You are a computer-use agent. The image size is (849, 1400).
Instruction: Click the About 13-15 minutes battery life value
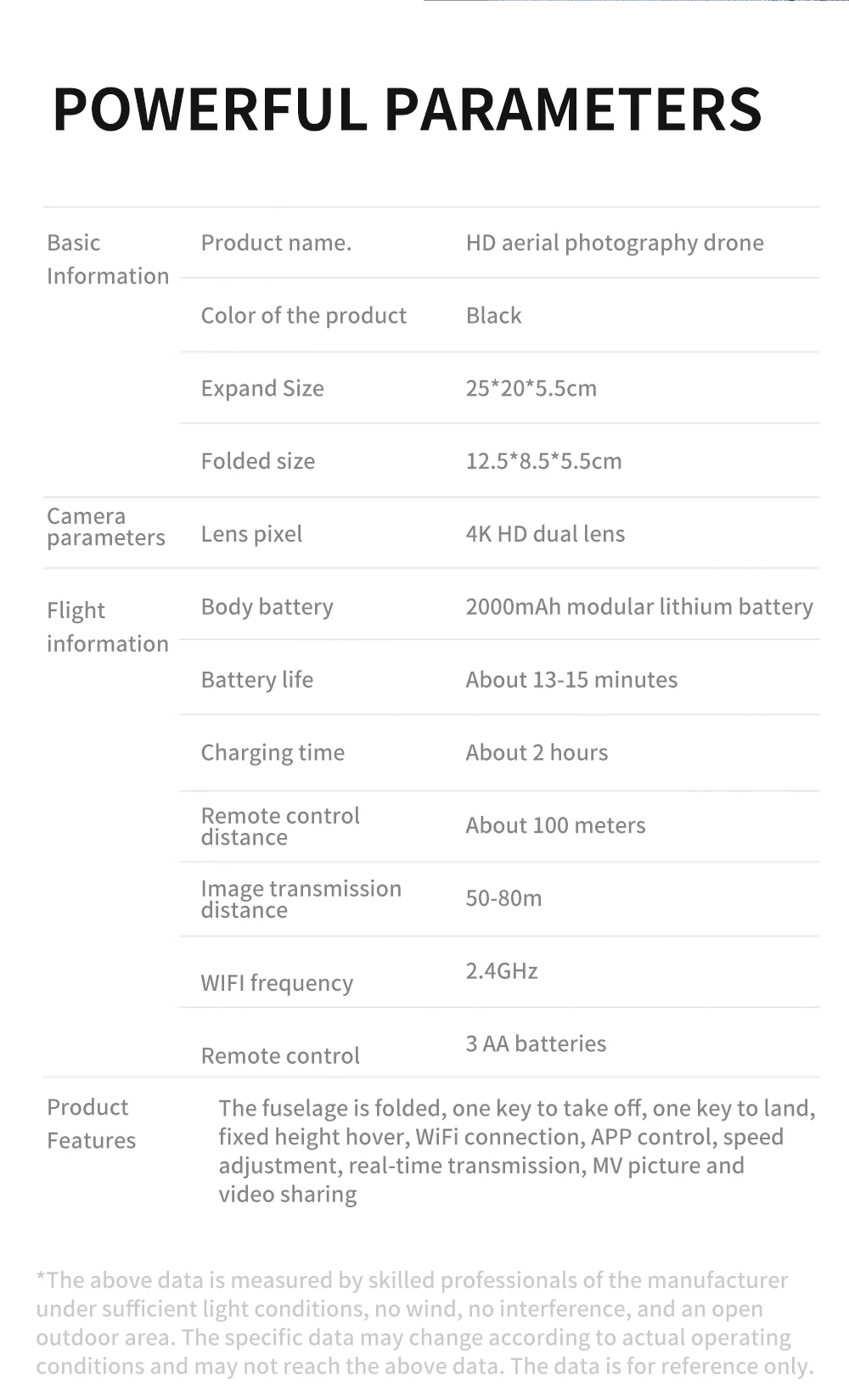tap(571, 679)
